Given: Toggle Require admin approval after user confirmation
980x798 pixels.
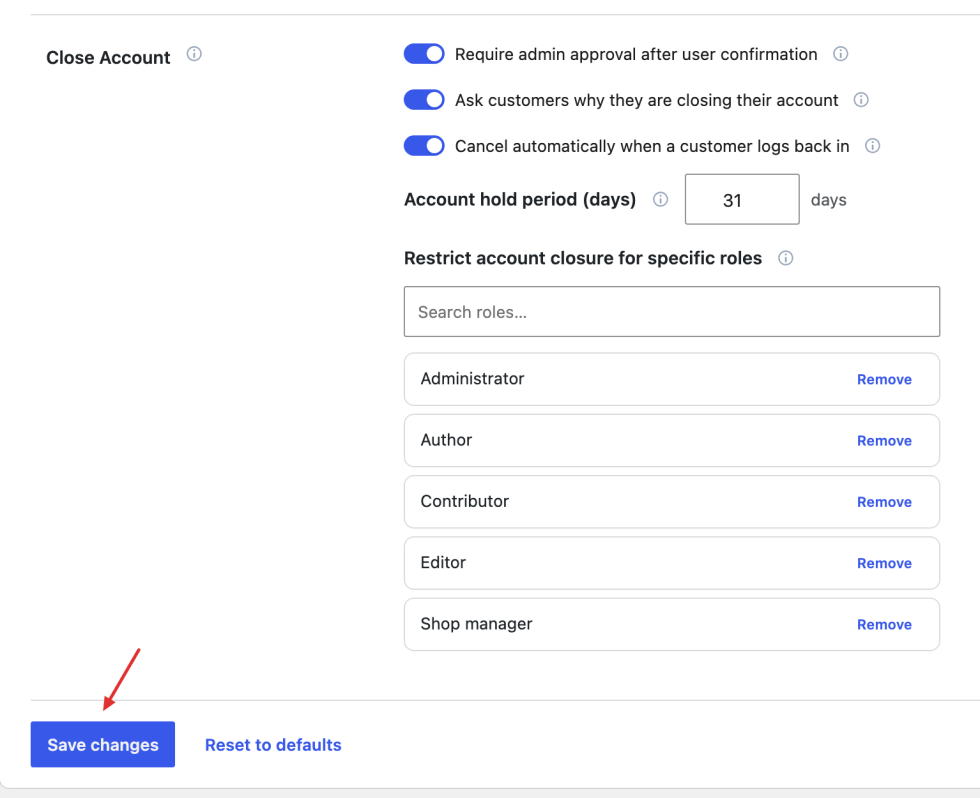Looking at the screenshot, I should coord(424,54).
